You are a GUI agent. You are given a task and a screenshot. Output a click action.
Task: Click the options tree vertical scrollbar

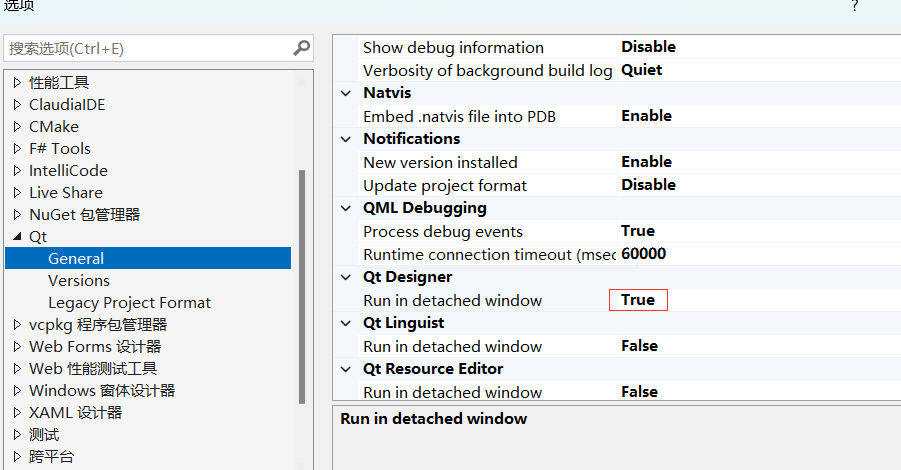click(302, 285)
